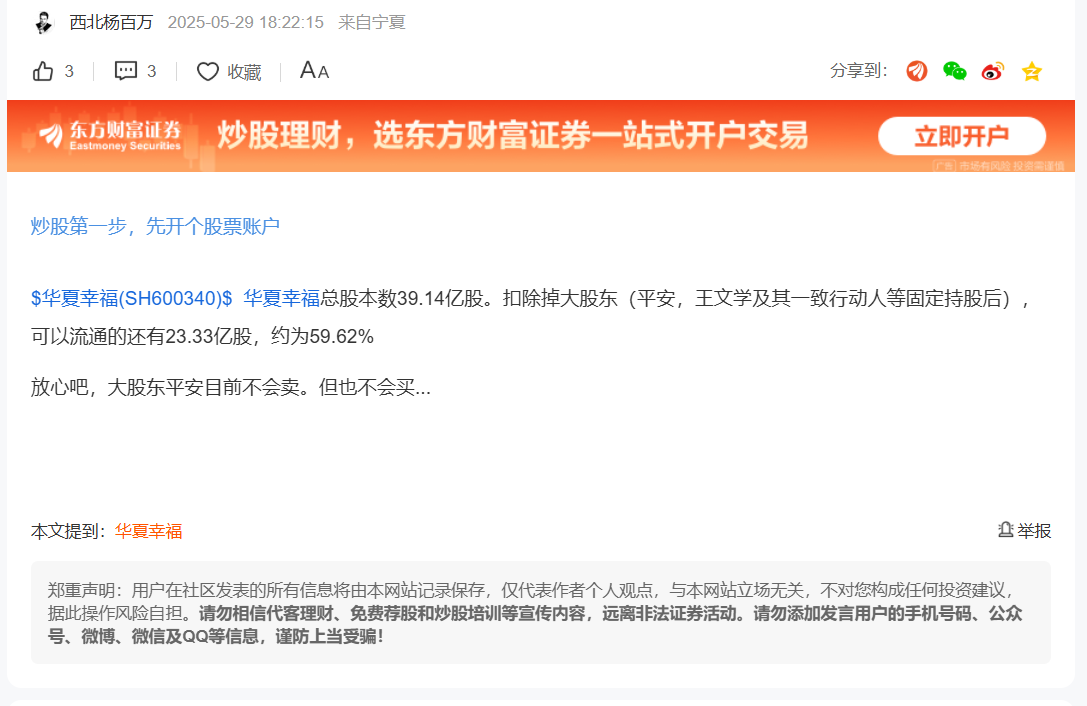Click the like count 3 beside thumbs-up

(69, 71)
